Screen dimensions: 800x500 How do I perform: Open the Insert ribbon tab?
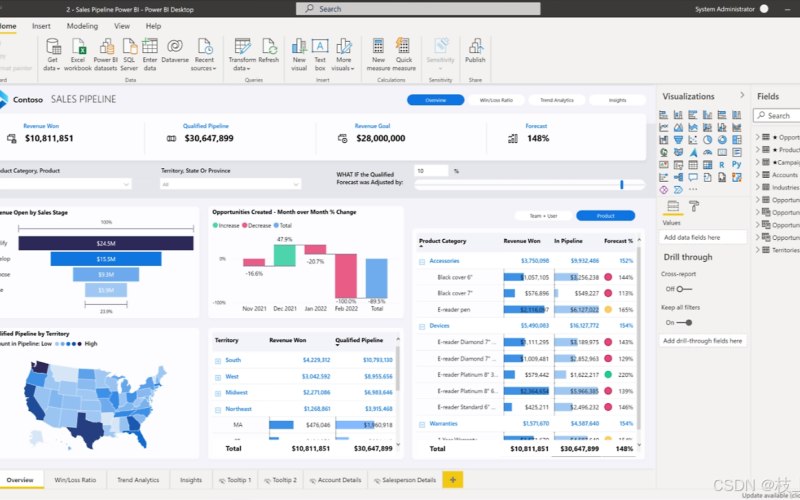coord(41,26)
